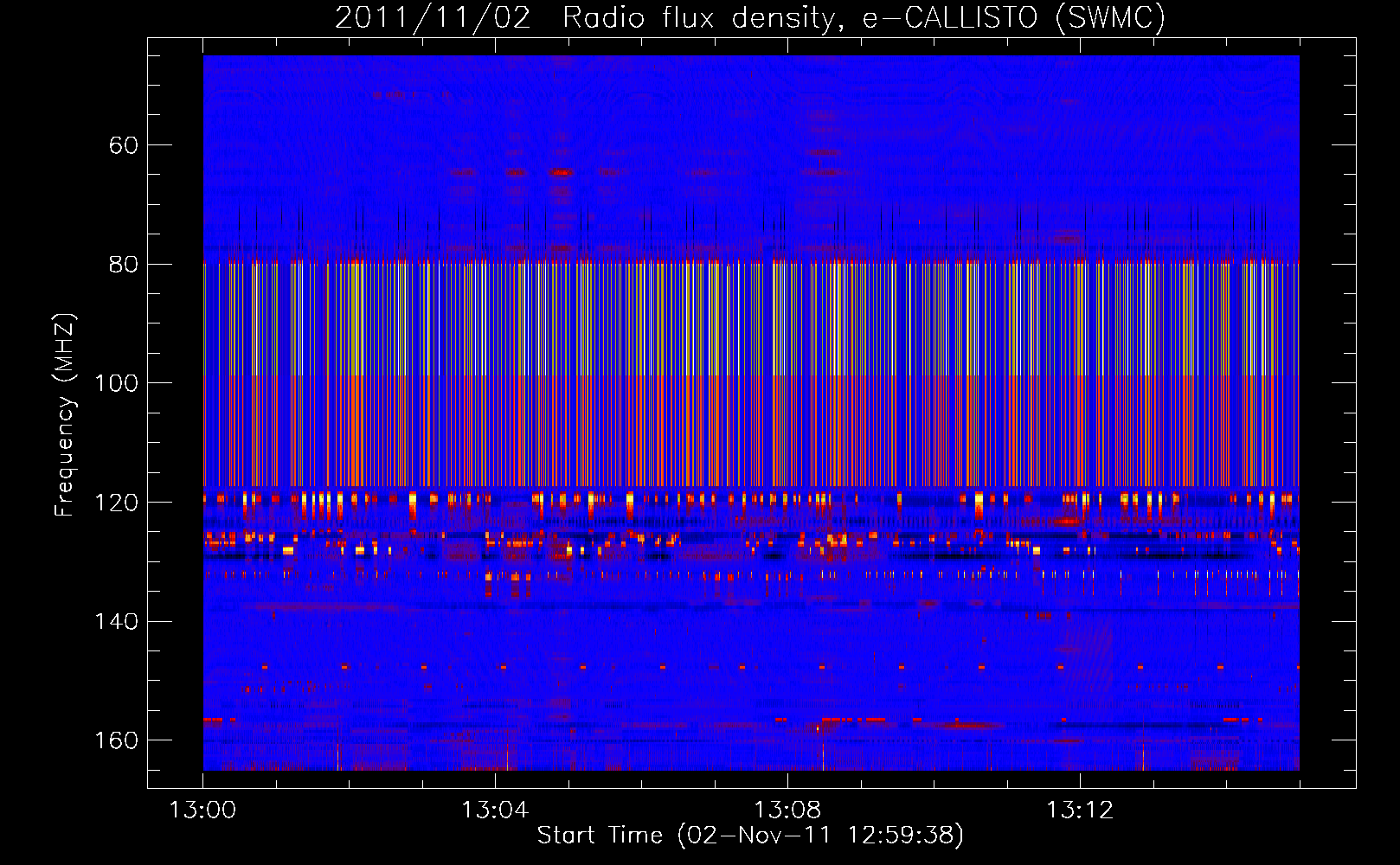Click the 13:04 time tick label

[495, 811]
